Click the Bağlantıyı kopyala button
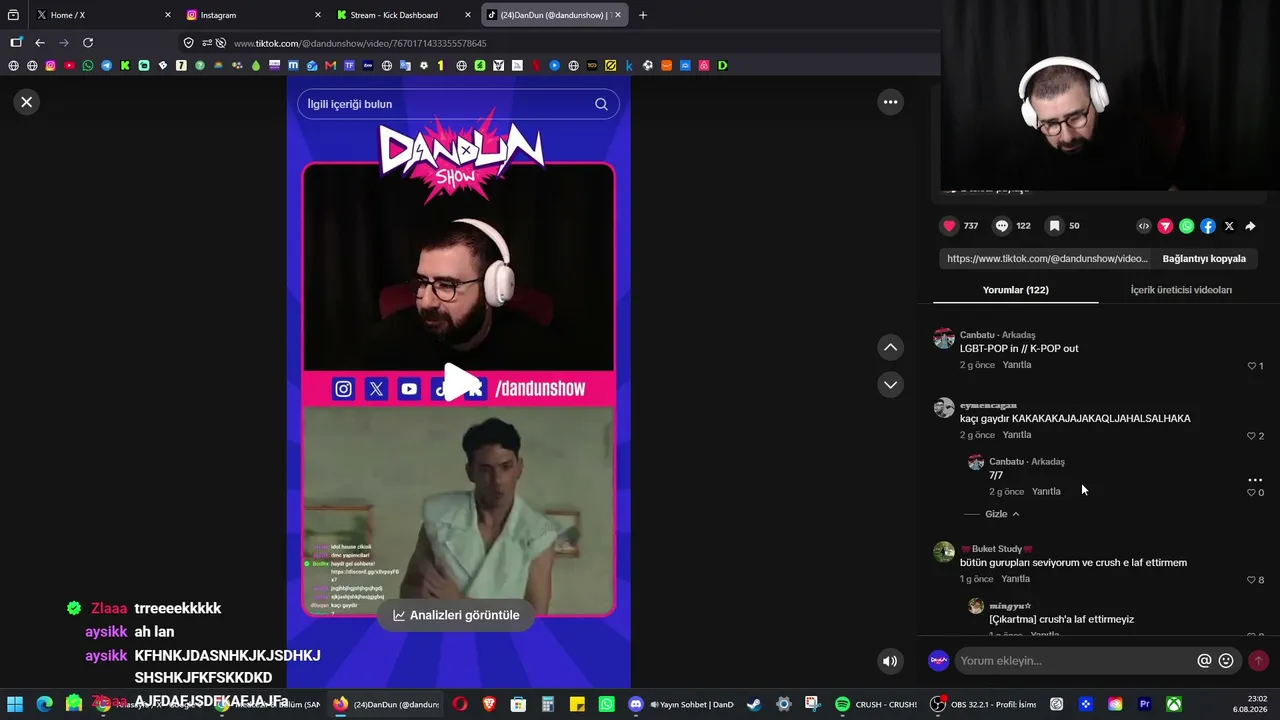 point(1204,259)
